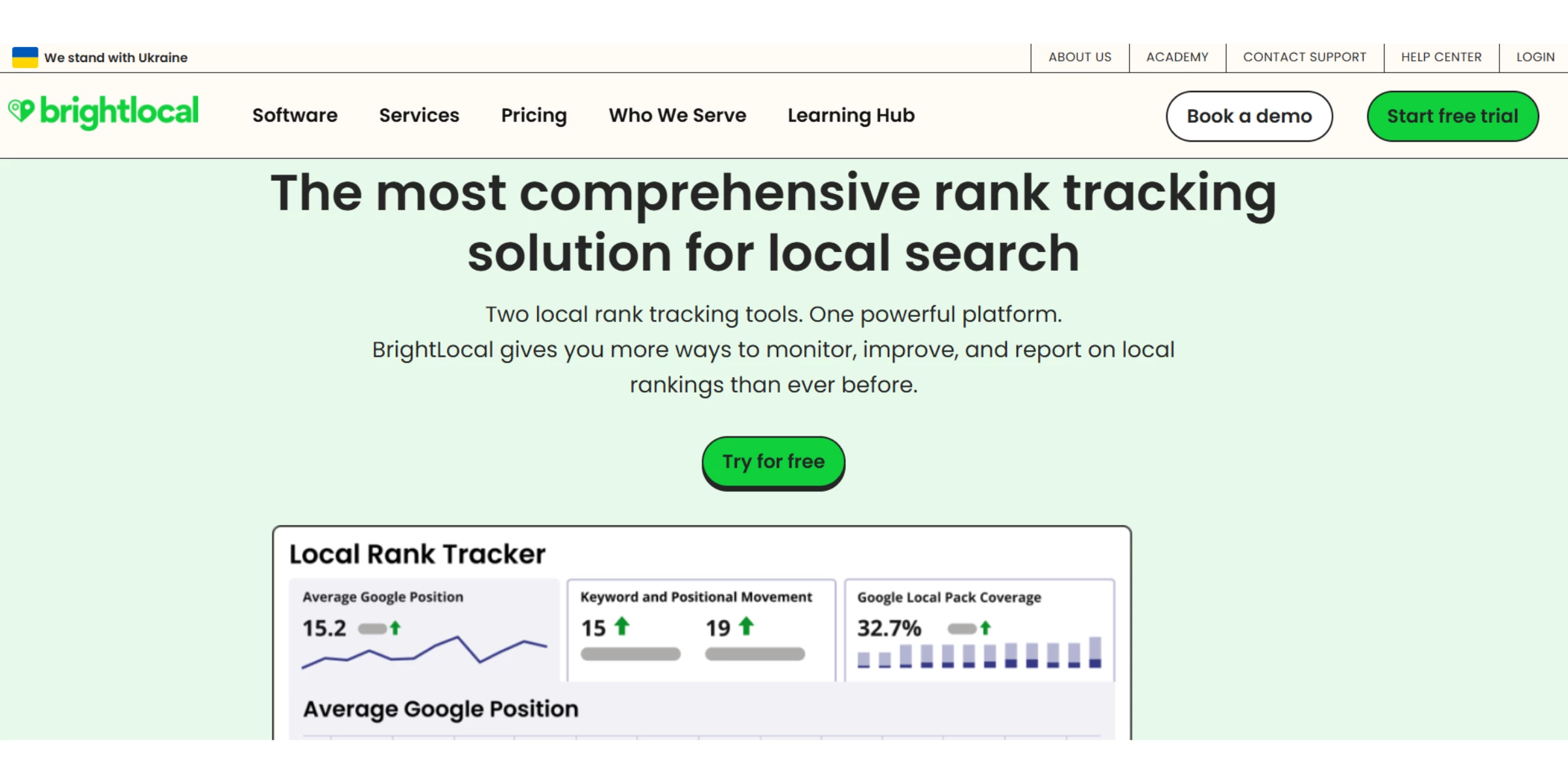Open the Learning Hub menu
The height and width of the screenshot is (784, 1568).
click(x=851, y=116)
